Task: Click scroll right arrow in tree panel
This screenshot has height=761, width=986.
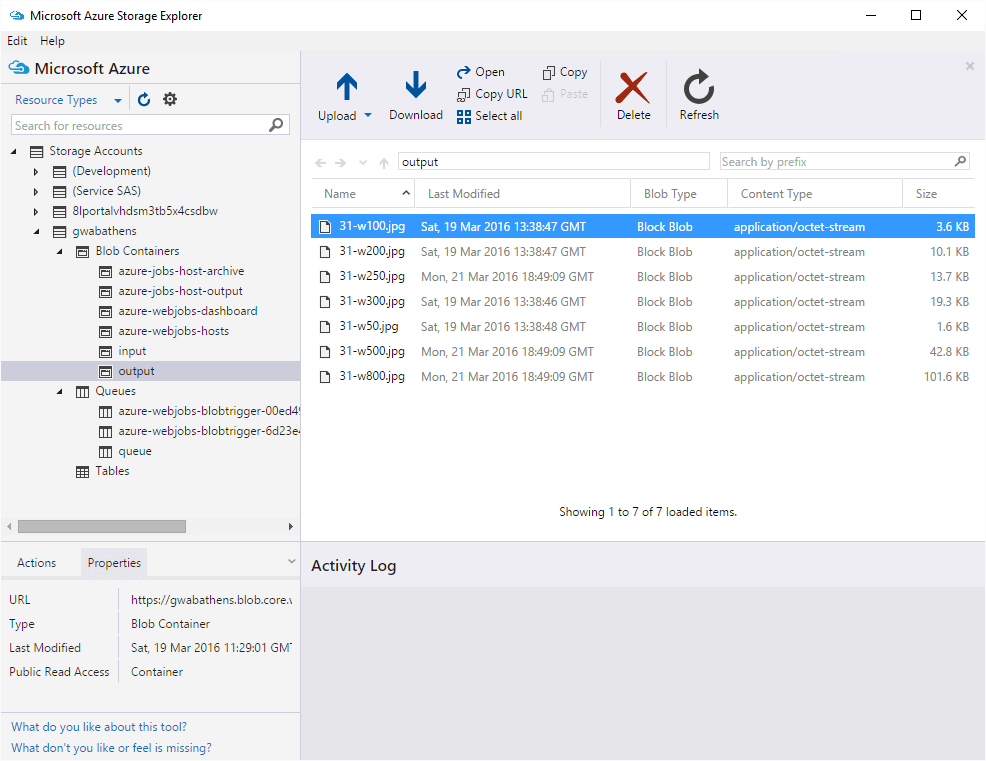Action: 291,526
